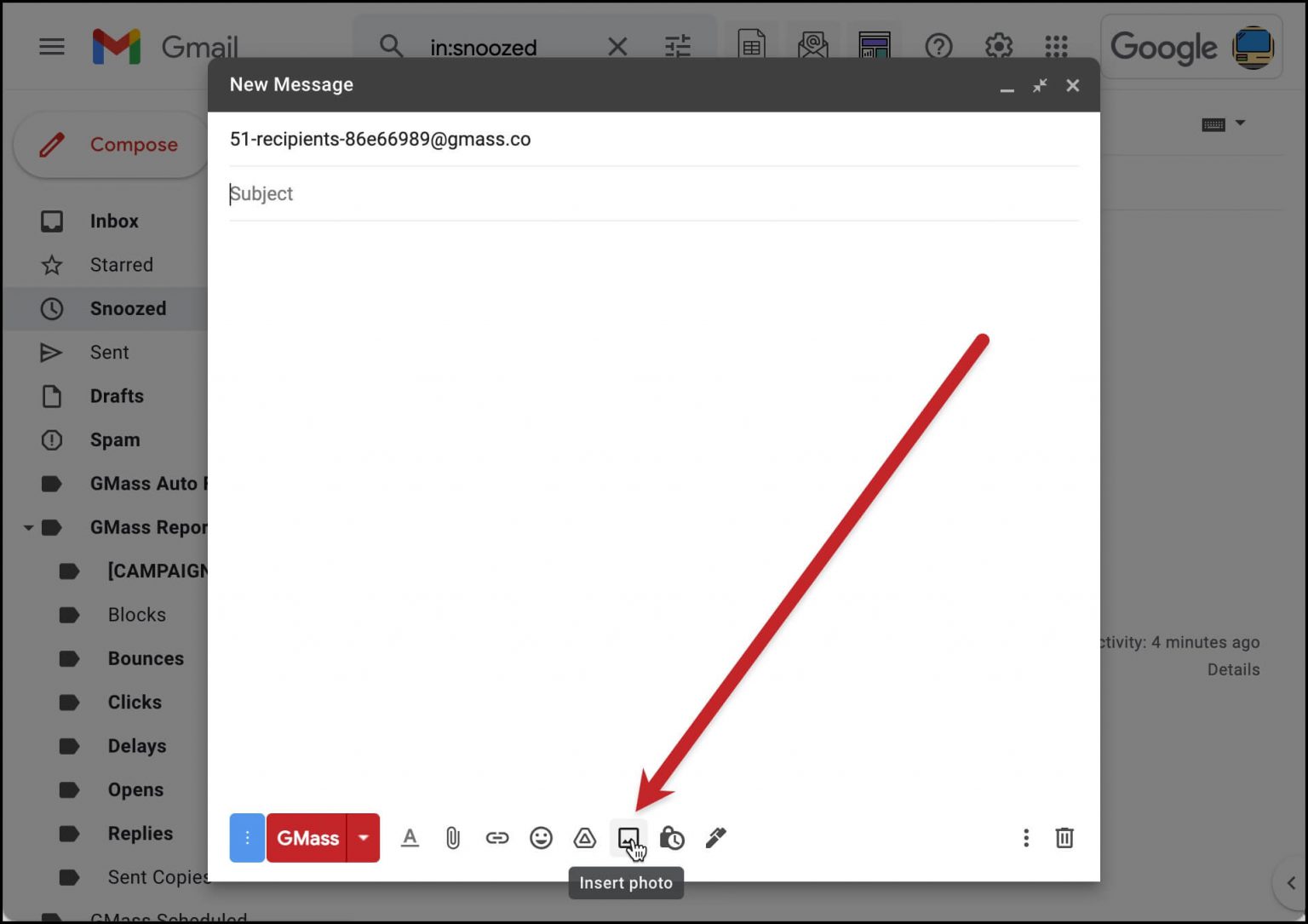The height and width of the screenshot is (924, 1308).
Task: Open the blue GMass options button
Action: click(x=247, y=838)
